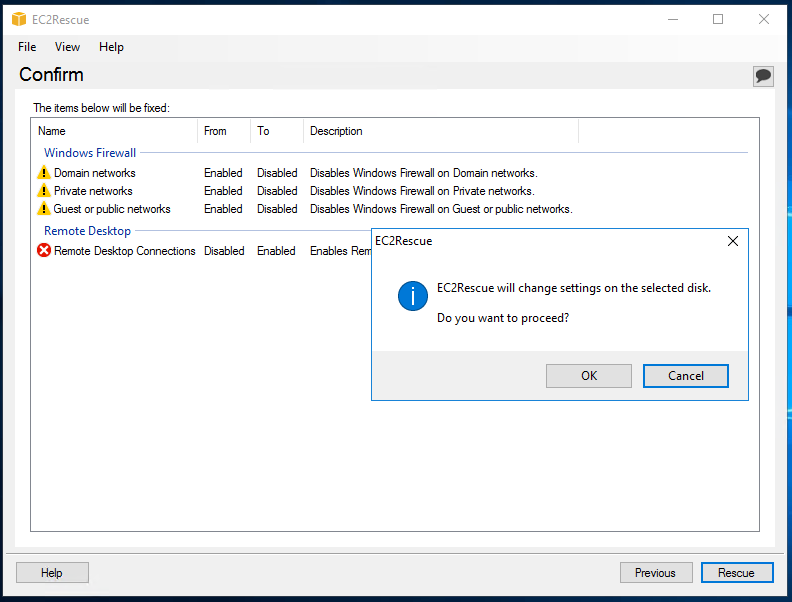Close the main EC2Rescue window
792x602 pixels.
pyautogui.click(x=764, y=19)
